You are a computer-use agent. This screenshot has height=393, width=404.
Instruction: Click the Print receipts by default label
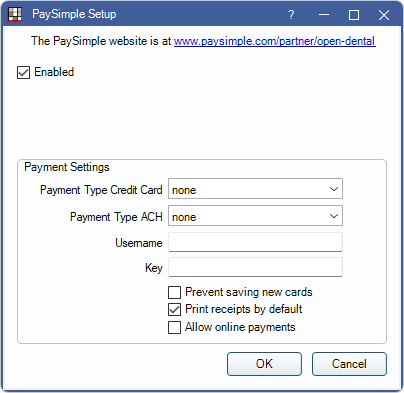[244, 309]
